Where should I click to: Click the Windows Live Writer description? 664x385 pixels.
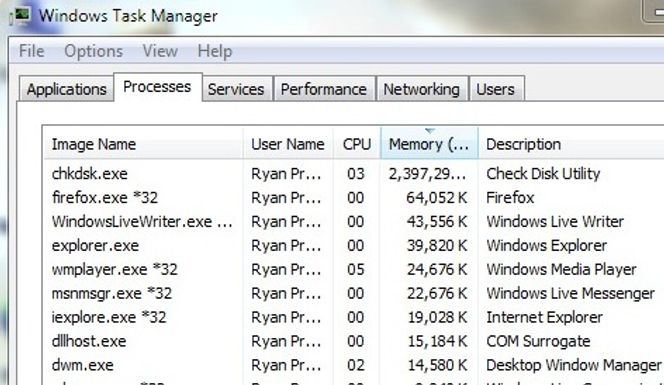[555, 222]
